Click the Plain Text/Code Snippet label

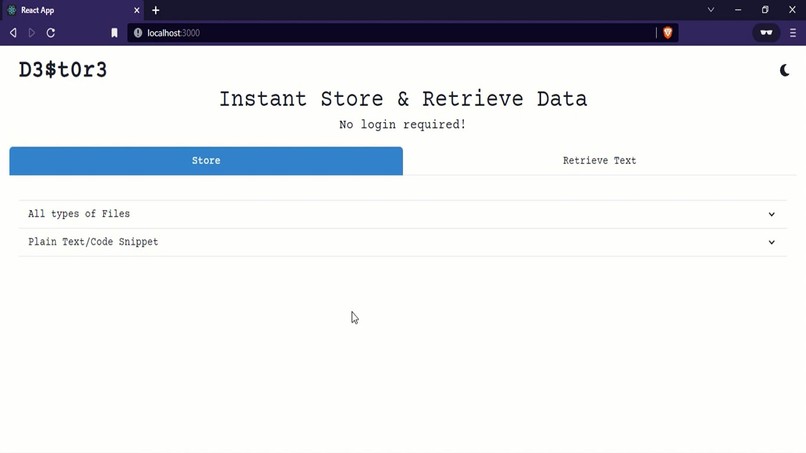tap(93, 242)
